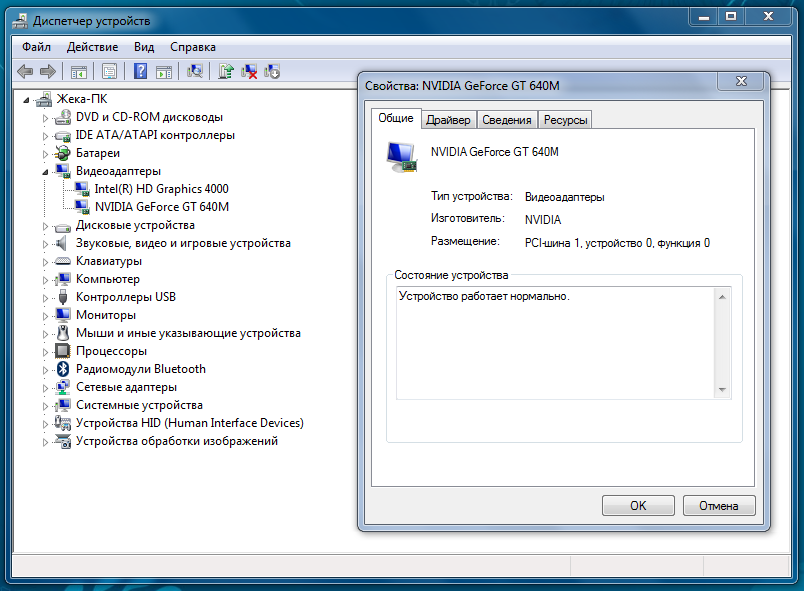Click inside the device status text box
The image size is (804, 591).
pyautogui.click(x=555, y=343)
